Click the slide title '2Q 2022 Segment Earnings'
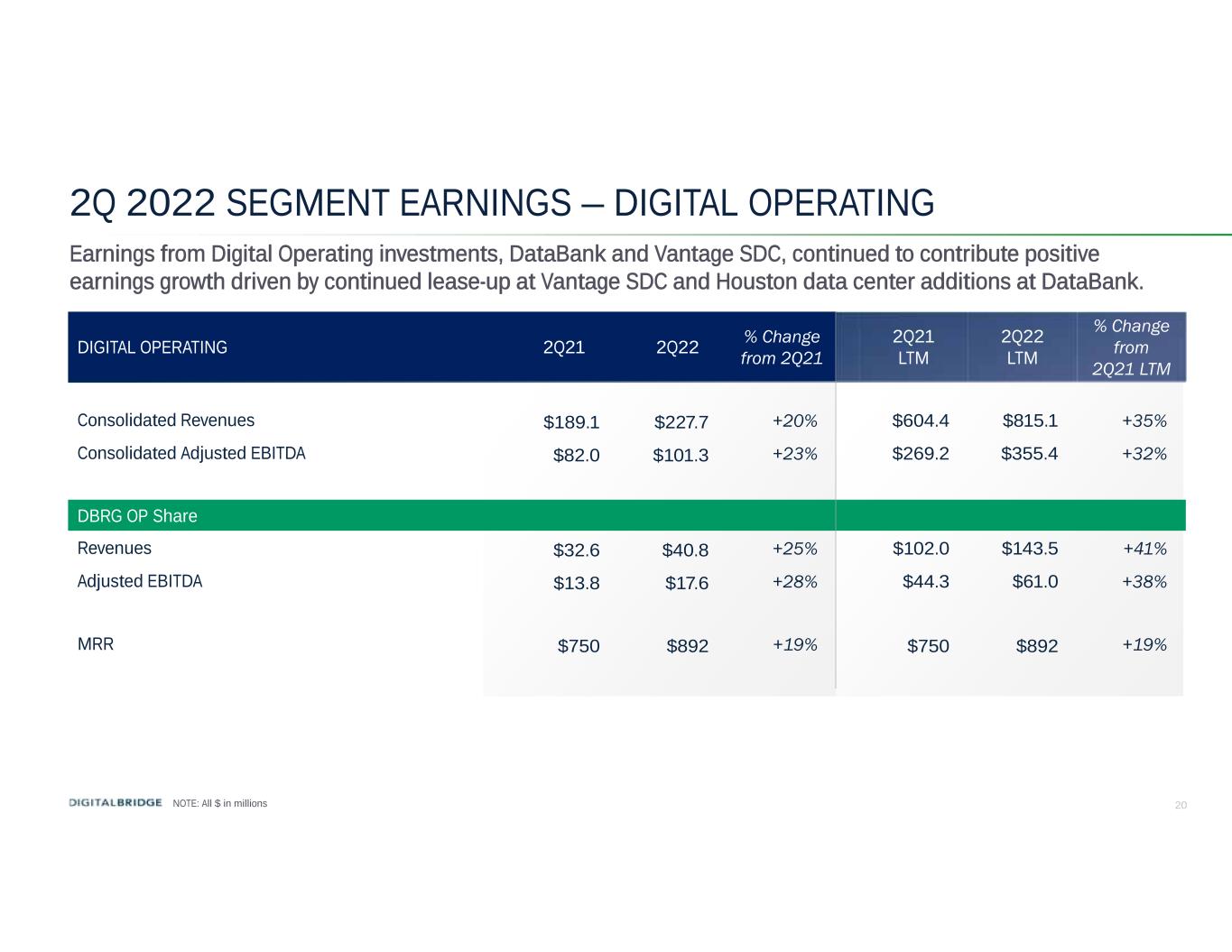Image resolution: width=1232 pixels, height=952 pixels. point(501,203)
